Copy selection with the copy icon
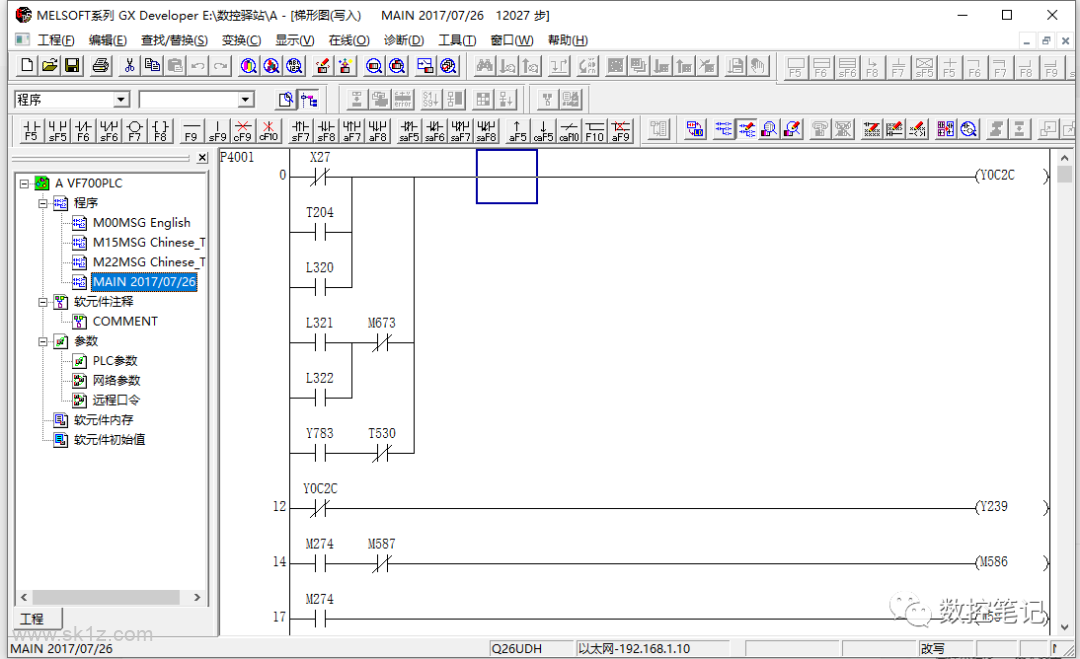The image size is (1080, 659). click(x=152, y=65)
